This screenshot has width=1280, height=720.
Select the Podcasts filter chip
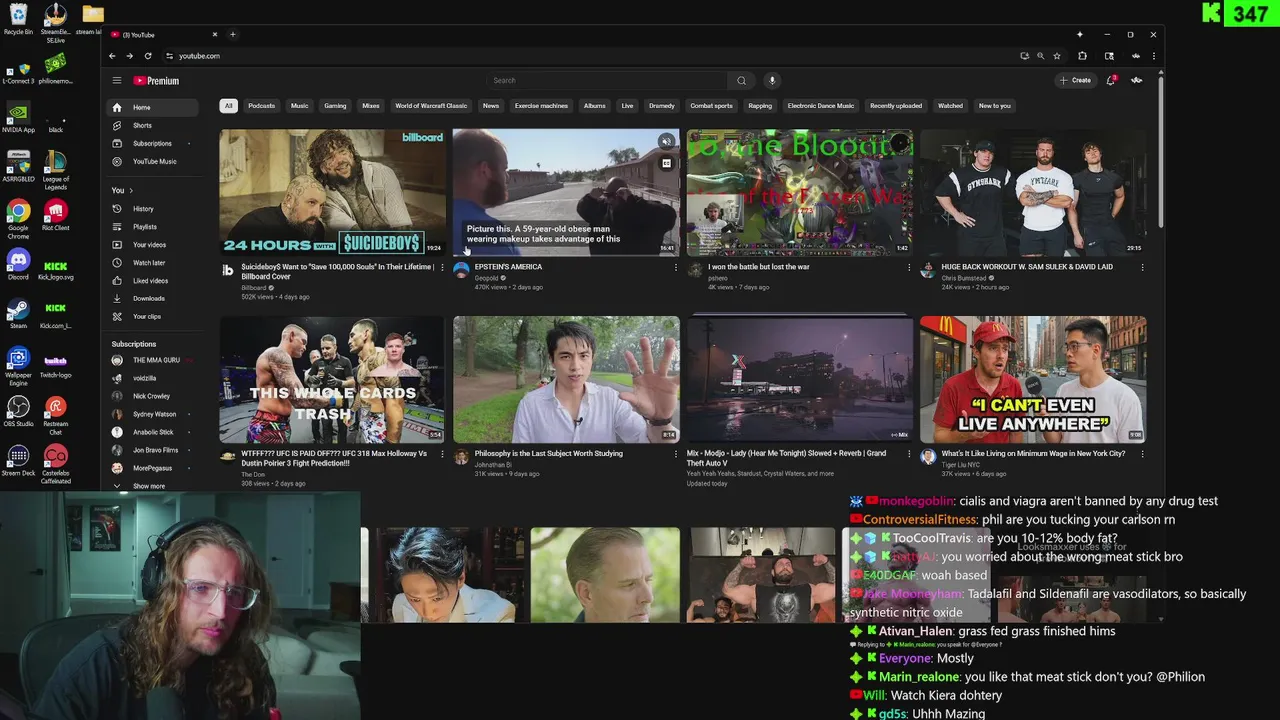(261, 106)
